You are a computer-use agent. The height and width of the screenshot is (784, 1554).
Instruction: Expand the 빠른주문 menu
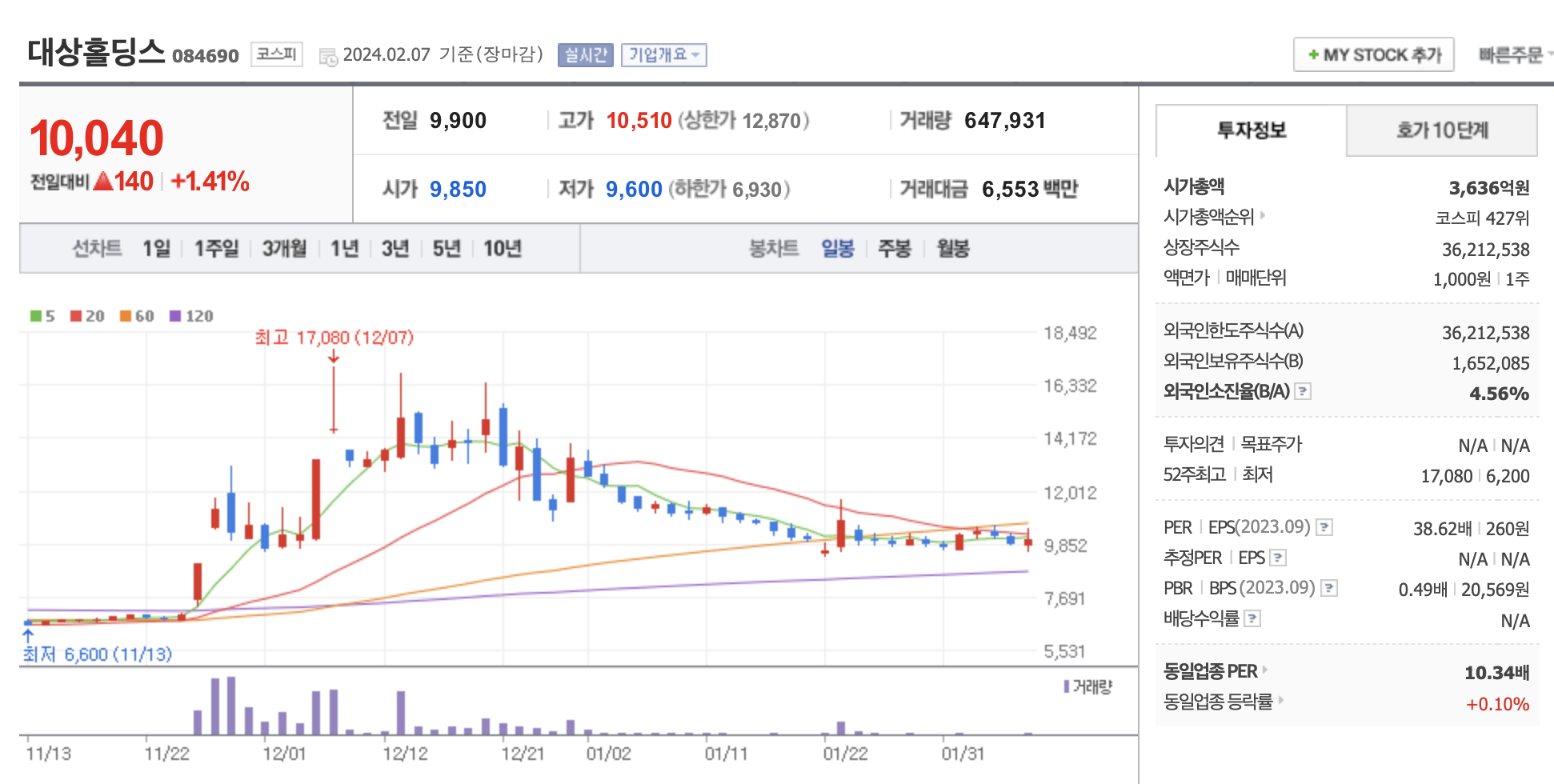coord(1514,55)
